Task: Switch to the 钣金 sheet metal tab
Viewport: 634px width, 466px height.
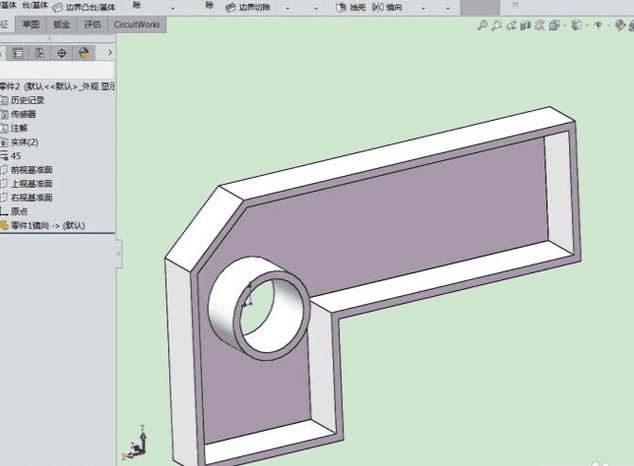Action: click(x=61, y=24)
